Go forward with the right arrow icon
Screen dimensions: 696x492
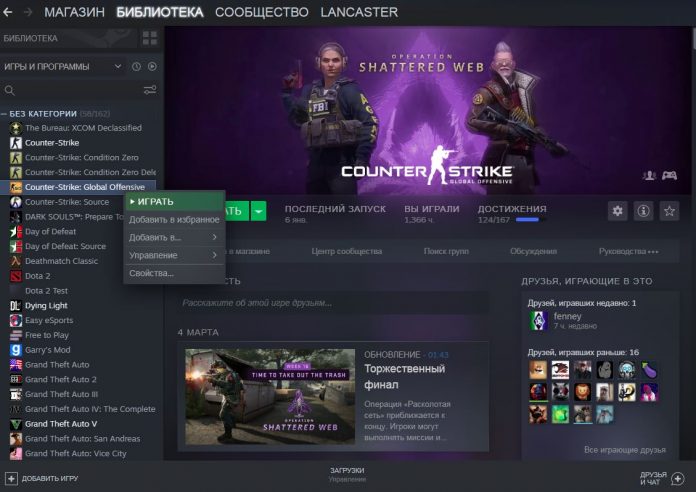click(28, 12)
